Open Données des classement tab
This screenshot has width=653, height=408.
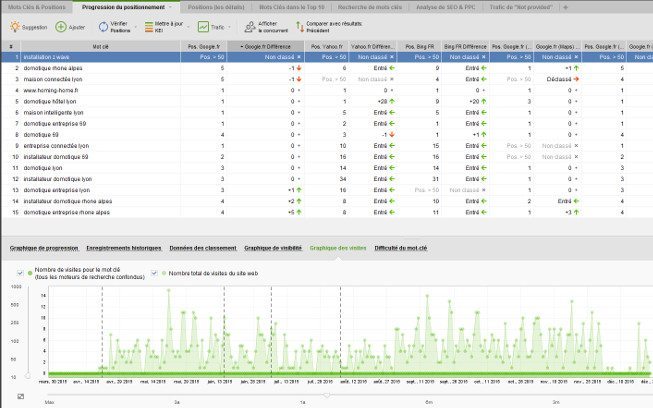tap(203, 248)
